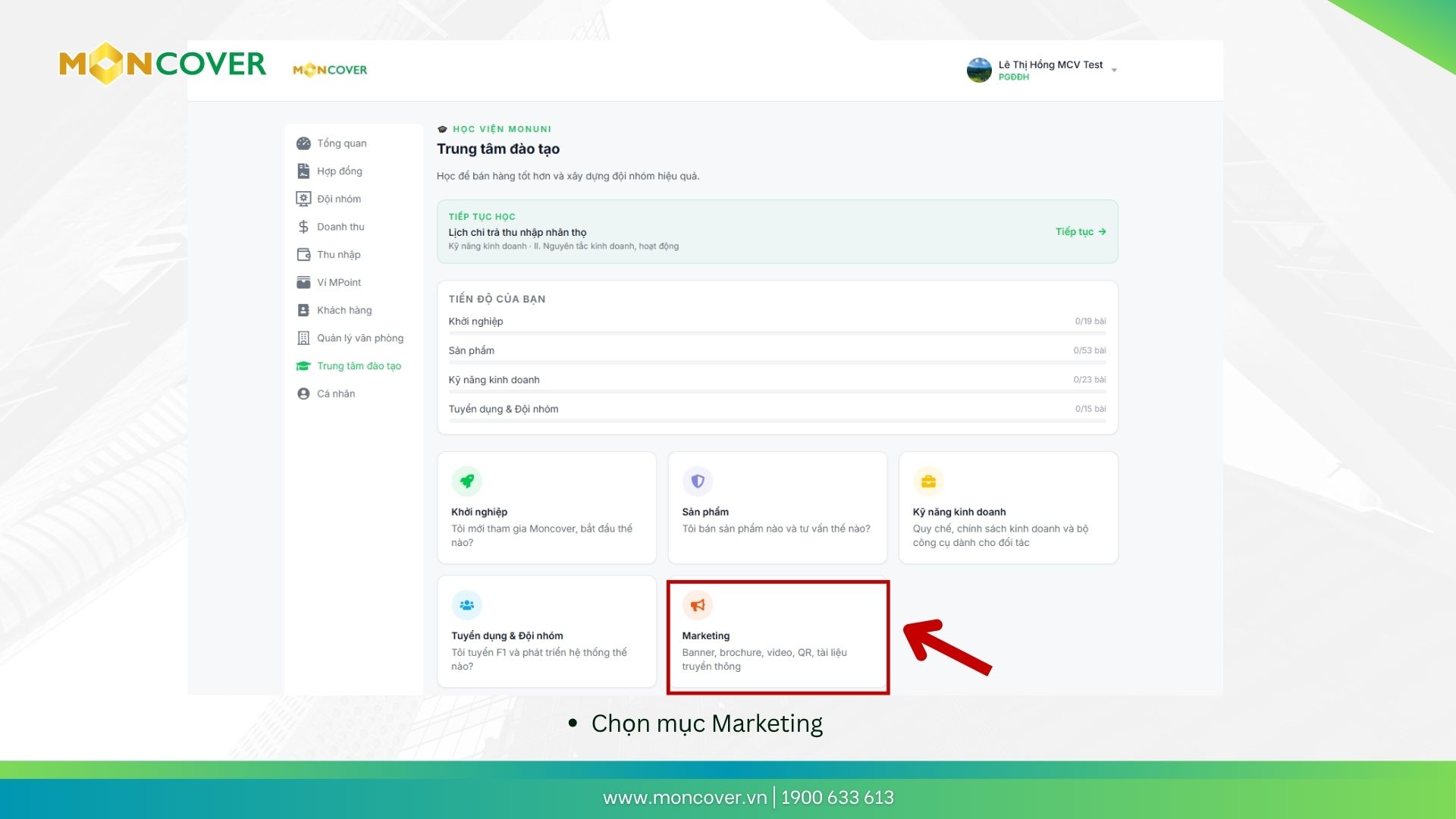The height and width of the screenshot is (819, 1456).
Task: Select Doanh thu menu item
Action: [x=340, y=227]
